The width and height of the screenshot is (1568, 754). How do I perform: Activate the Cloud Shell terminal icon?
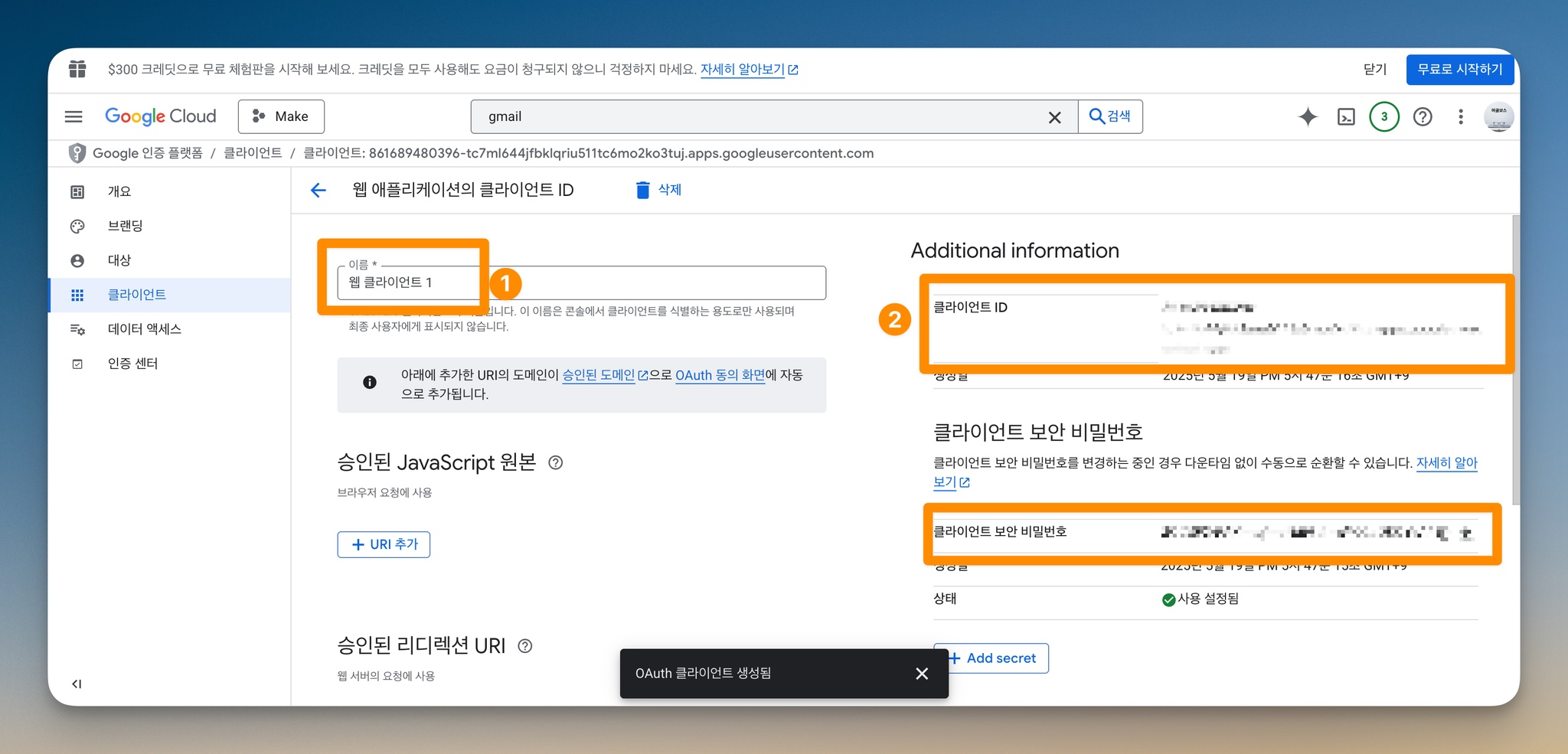pyautogui.click(x=1346, y=116)
